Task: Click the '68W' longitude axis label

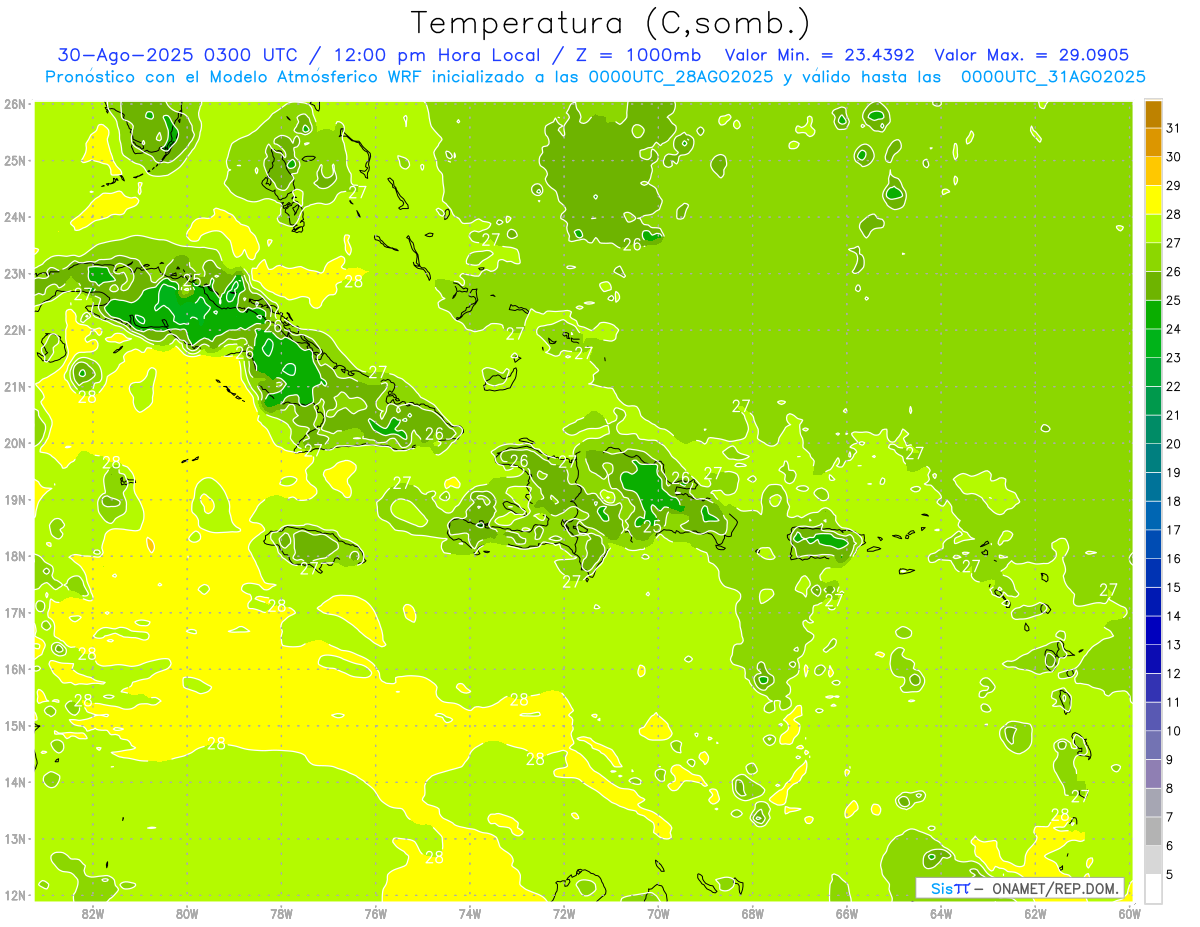Action: click(x=753, y=913)
